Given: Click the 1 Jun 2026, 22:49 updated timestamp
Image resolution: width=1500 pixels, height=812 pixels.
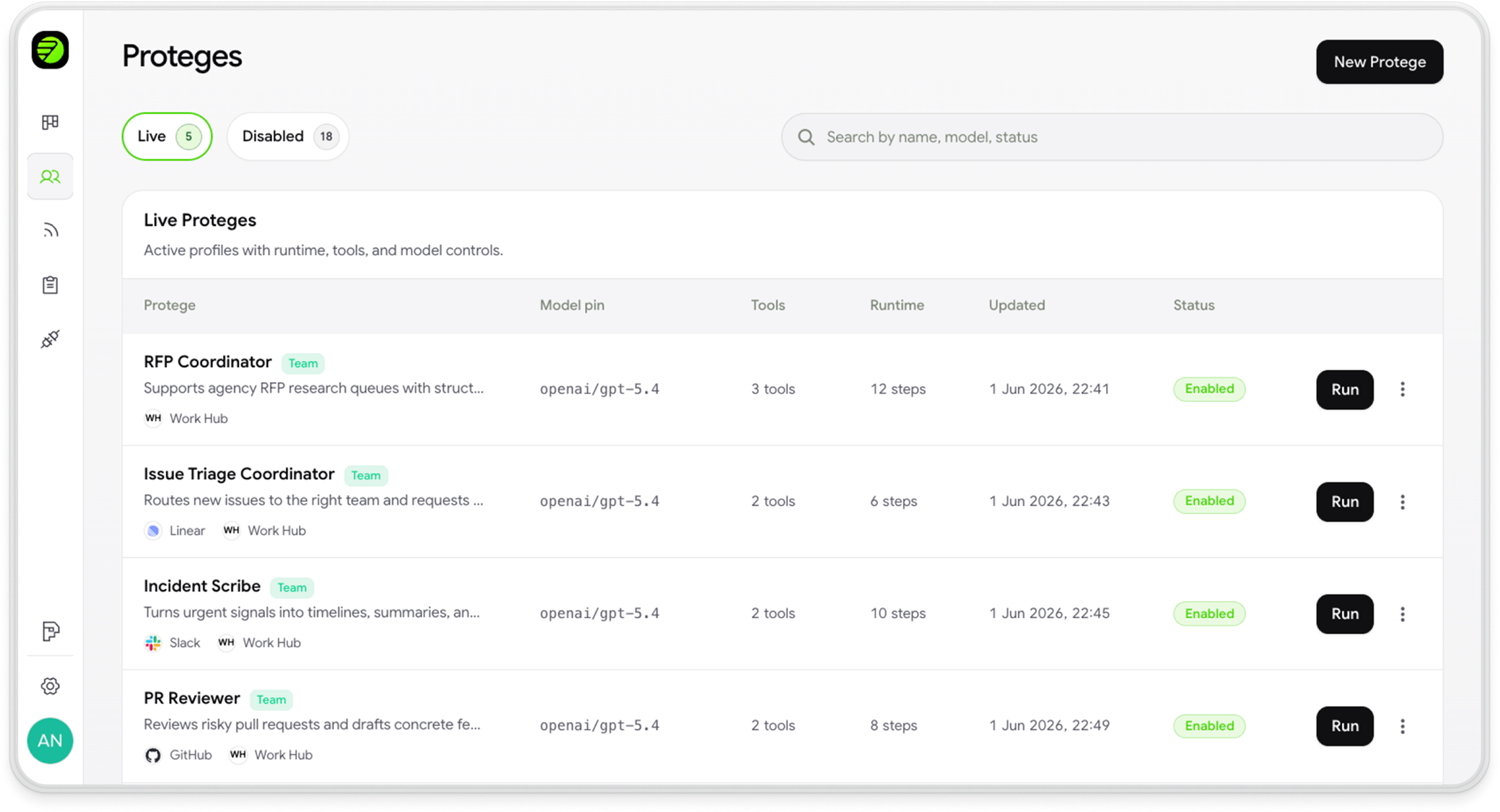Looking at the screenshot, I should [x=1049, y=725].
